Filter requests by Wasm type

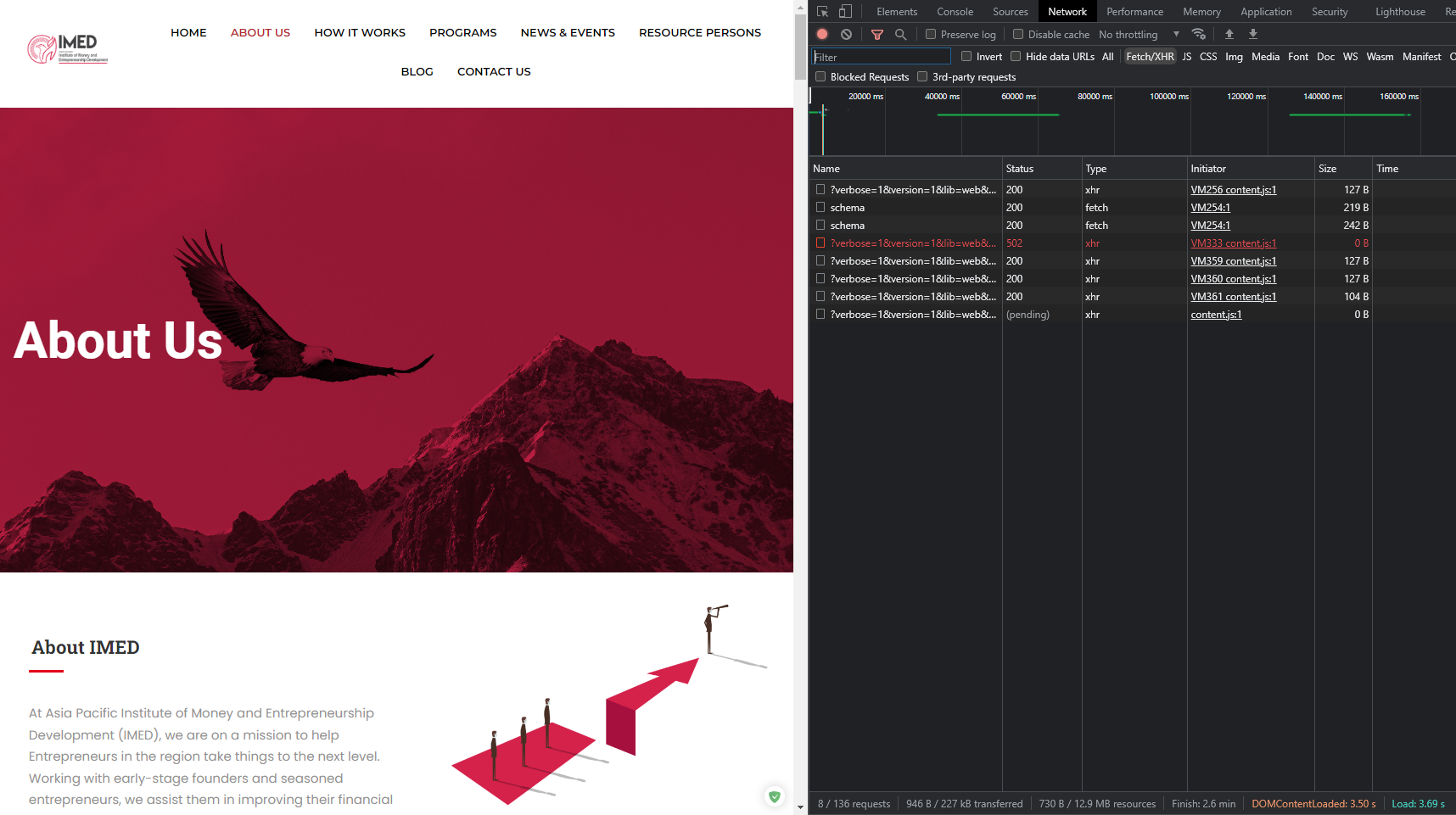click(1380, 57)
